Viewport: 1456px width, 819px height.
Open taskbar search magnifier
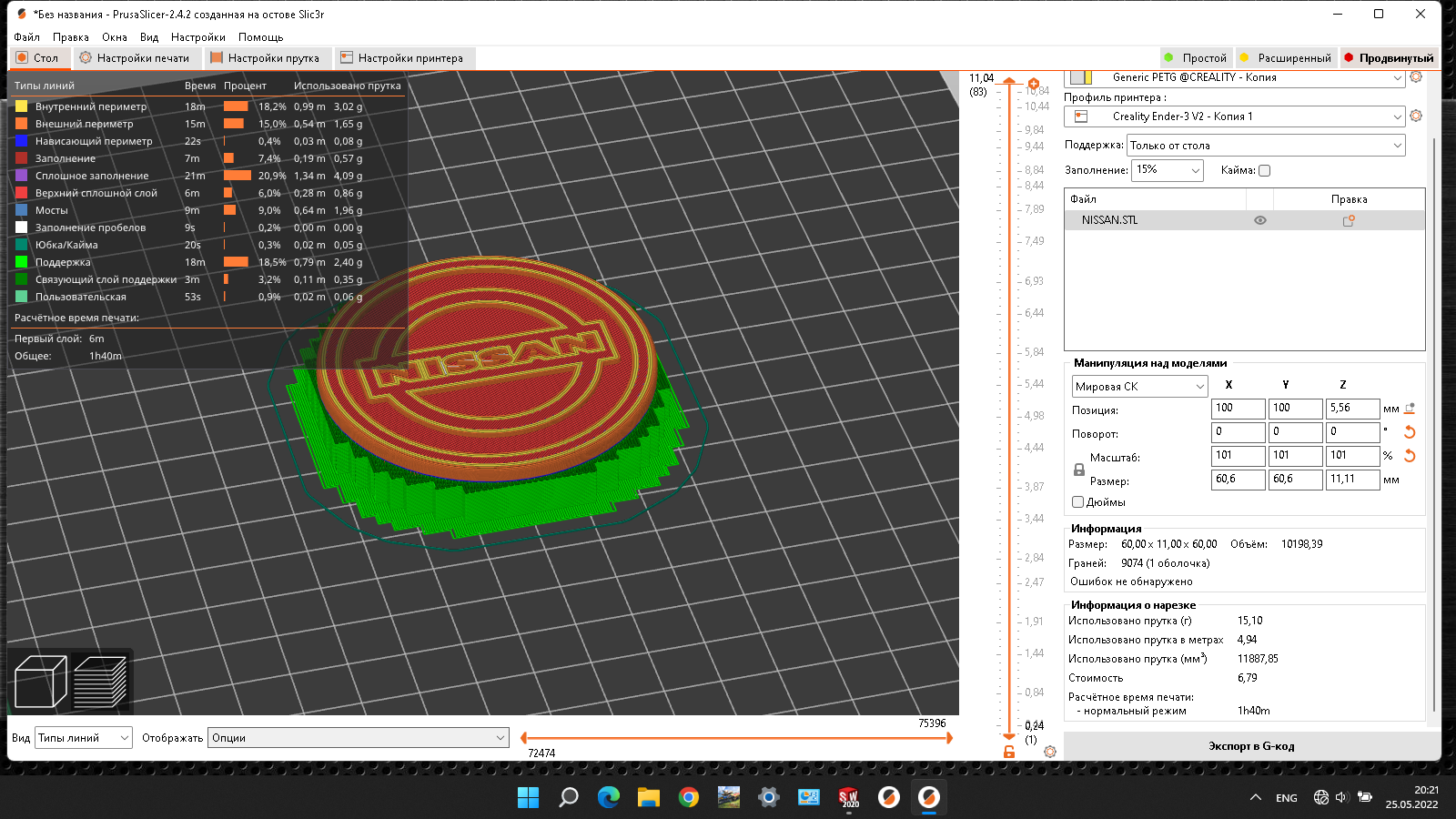(569, 797)
